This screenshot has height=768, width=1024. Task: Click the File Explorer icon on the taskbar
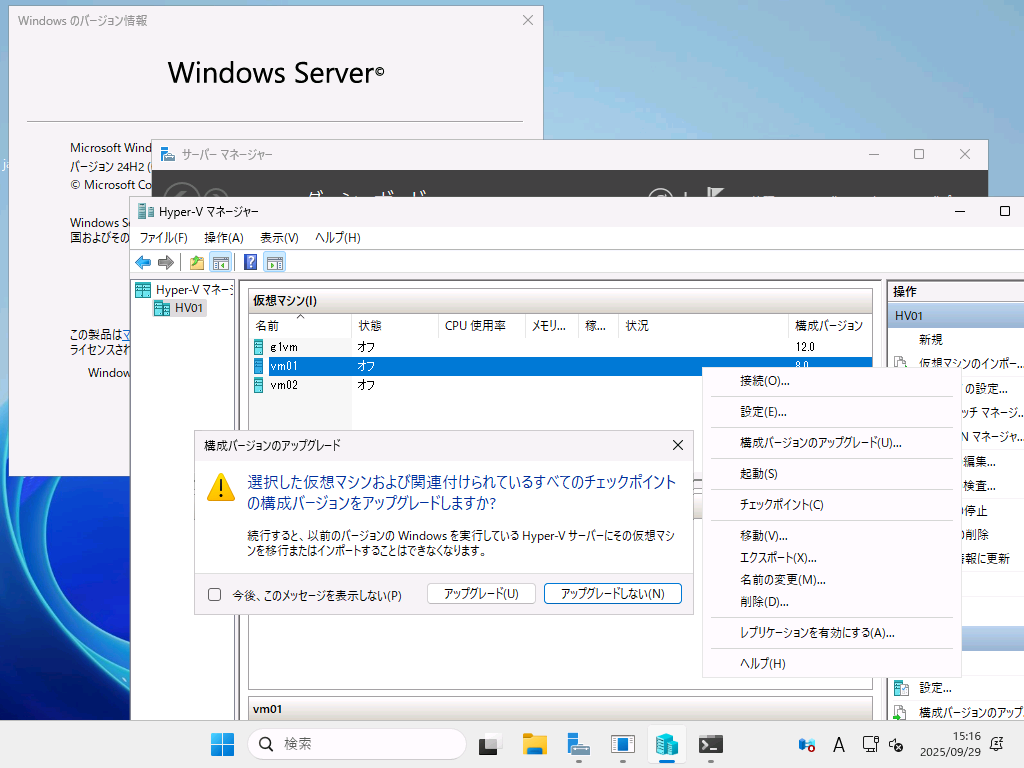[x=534, y=744]
